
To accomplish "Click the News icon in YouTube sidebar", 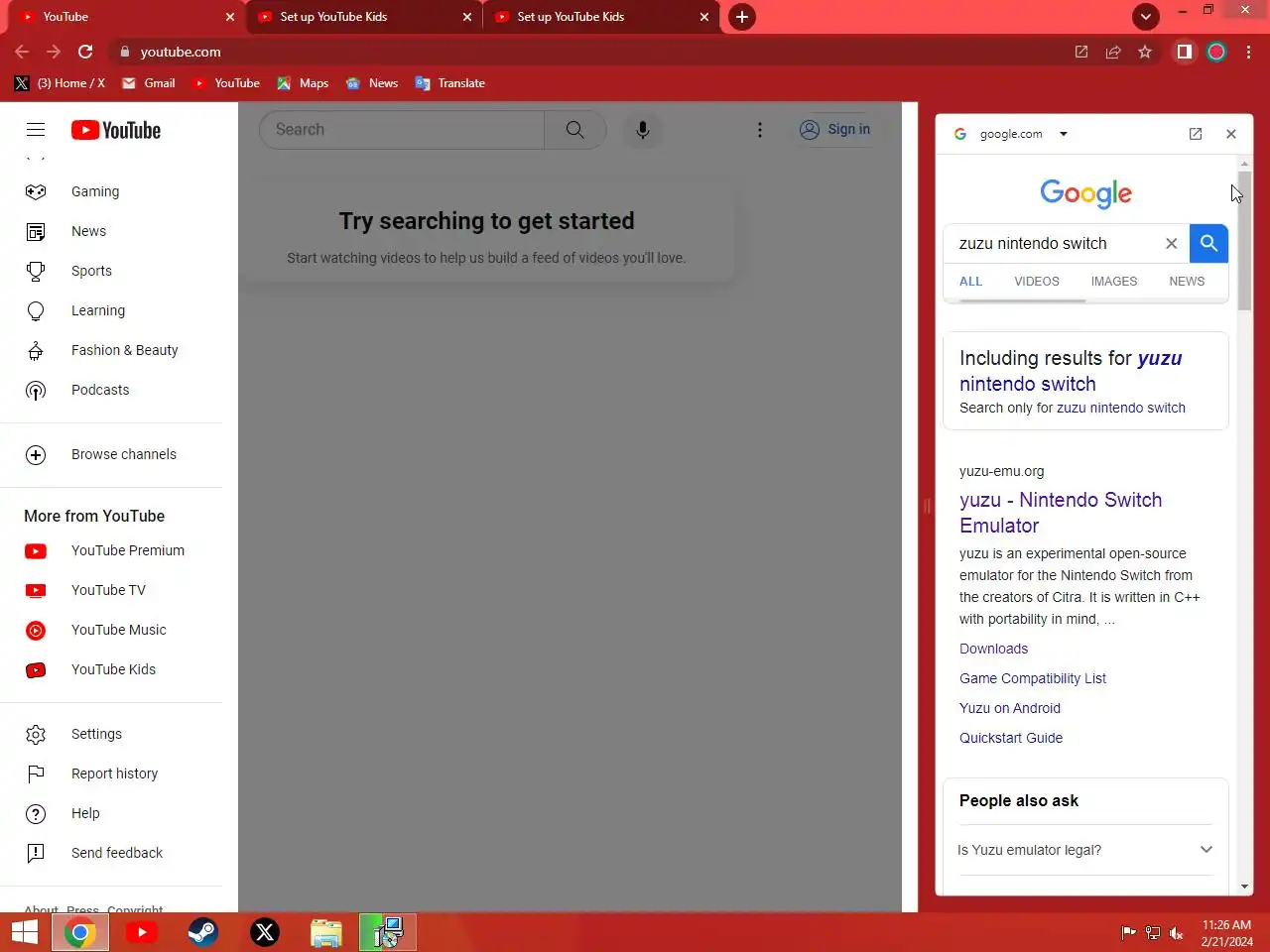I will pyautogui.click(x=36, y=231).
